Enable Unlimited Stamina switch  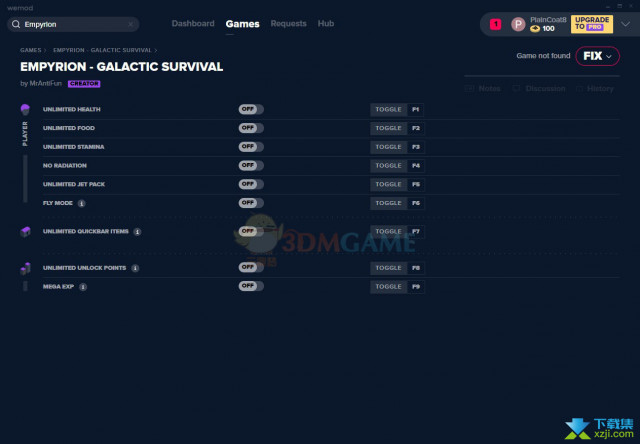tap(251, 147)
